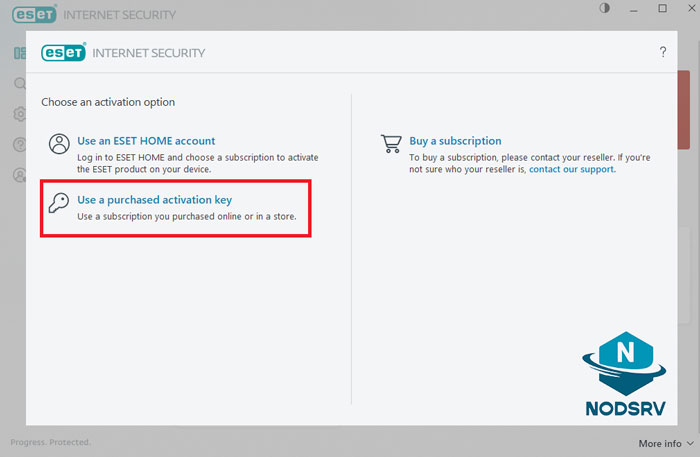Open the sidebar computer scan magnifier icon

19,84
